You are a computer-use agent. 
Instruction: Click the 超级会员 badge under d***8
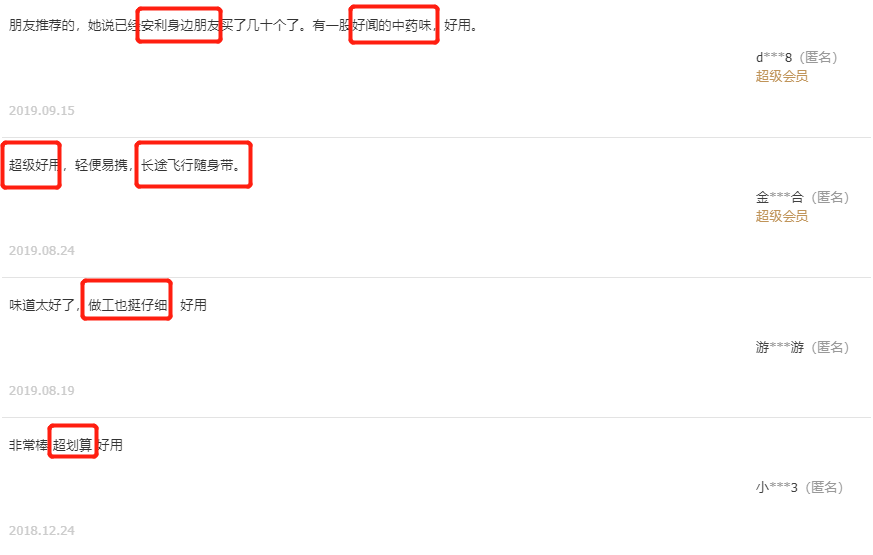coord(781,76)
